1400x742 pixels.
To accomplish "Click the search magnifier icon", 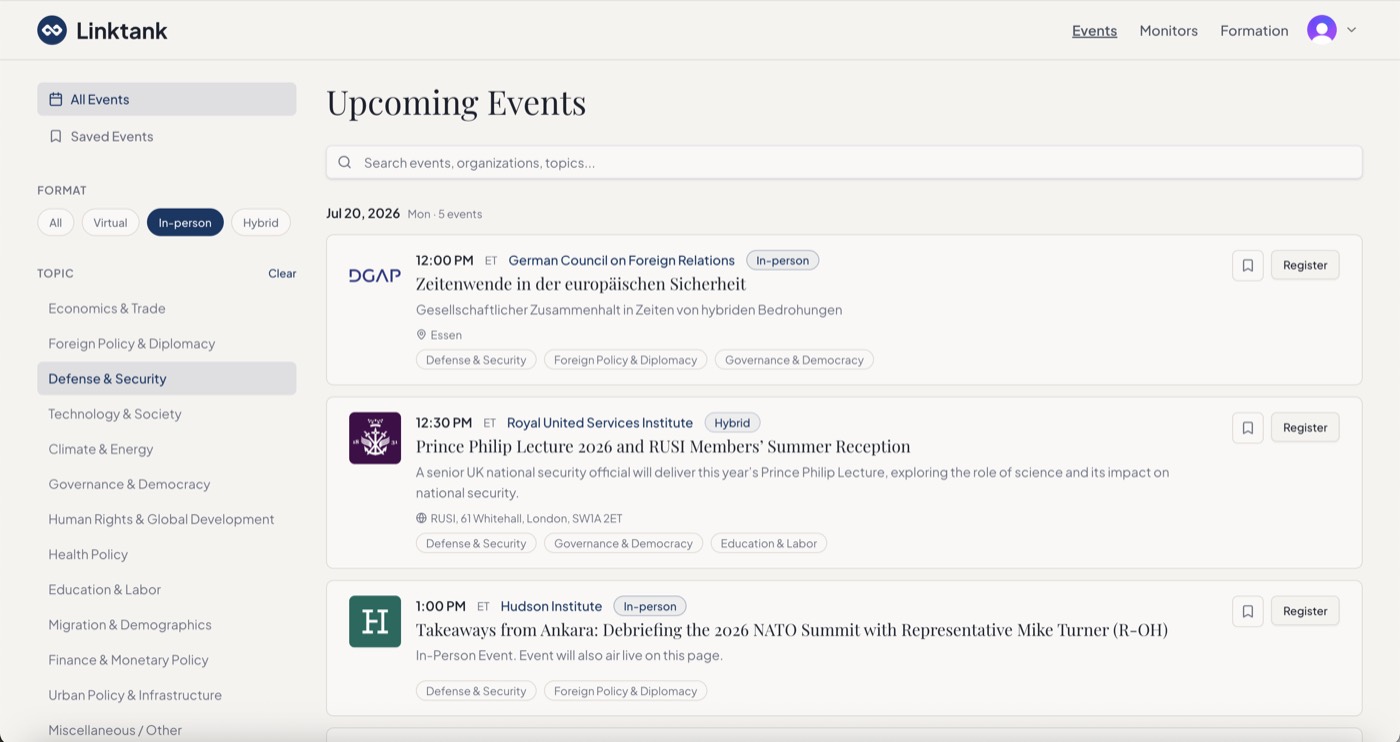I will [x=345, y=162].
